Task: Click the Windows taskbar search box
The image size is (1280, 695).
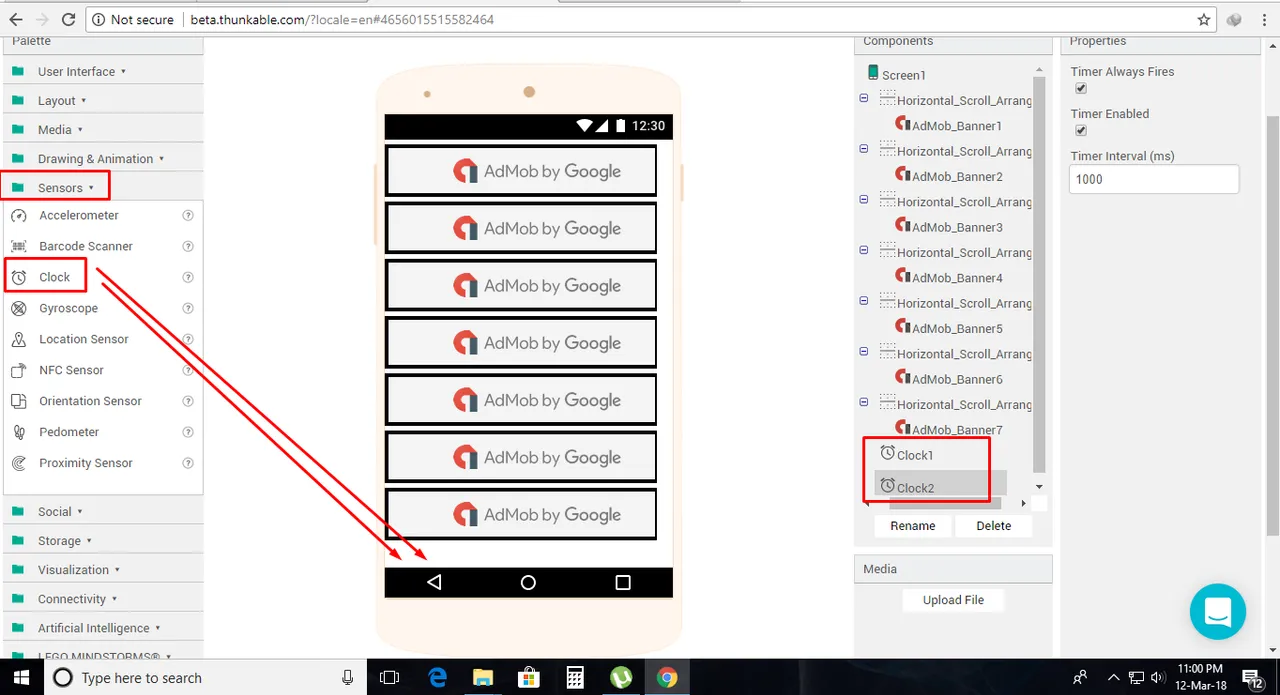Action: tap(207, 677)
